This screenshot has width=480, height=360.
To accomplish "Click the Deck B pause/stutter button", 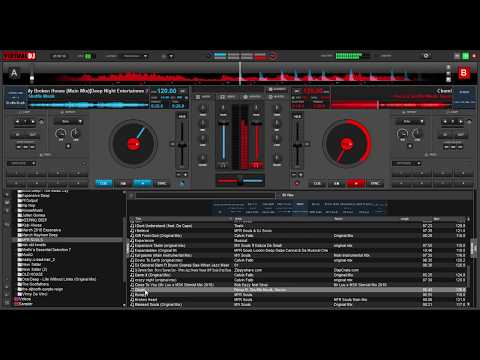I will pos(336,183).
